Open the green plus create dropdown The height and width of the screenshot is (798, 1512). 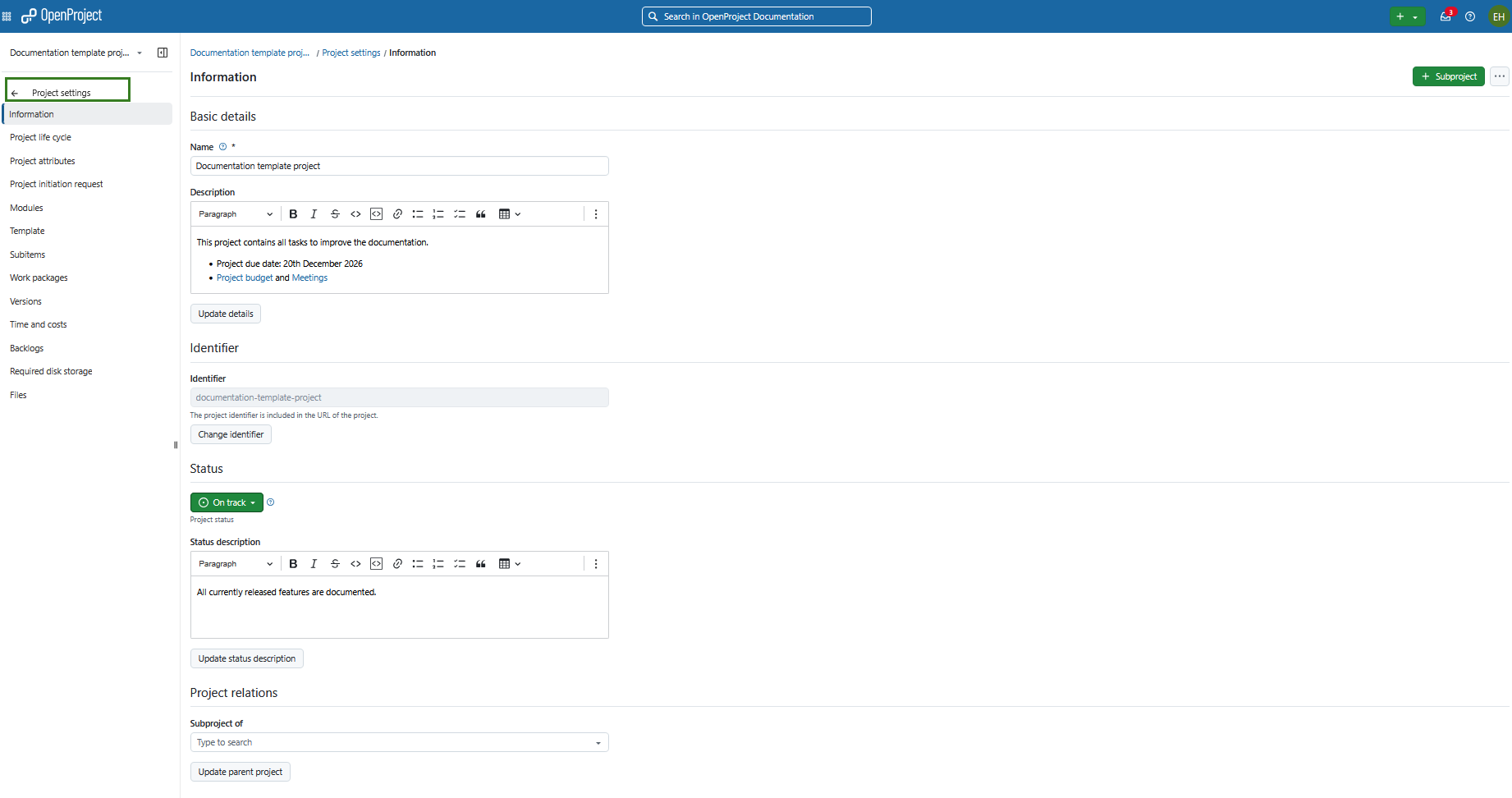[x=1407, y=16]
